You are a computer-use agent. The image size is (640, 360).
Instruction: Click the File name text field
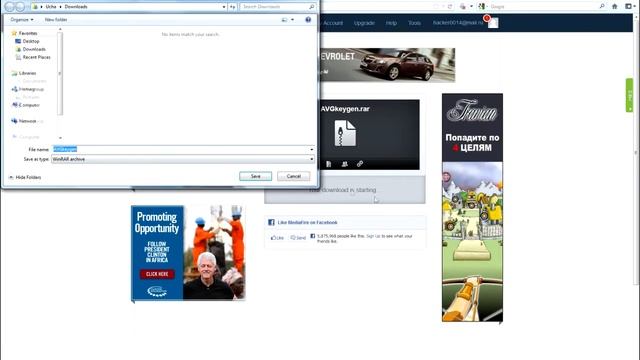(x=180, y=149)
